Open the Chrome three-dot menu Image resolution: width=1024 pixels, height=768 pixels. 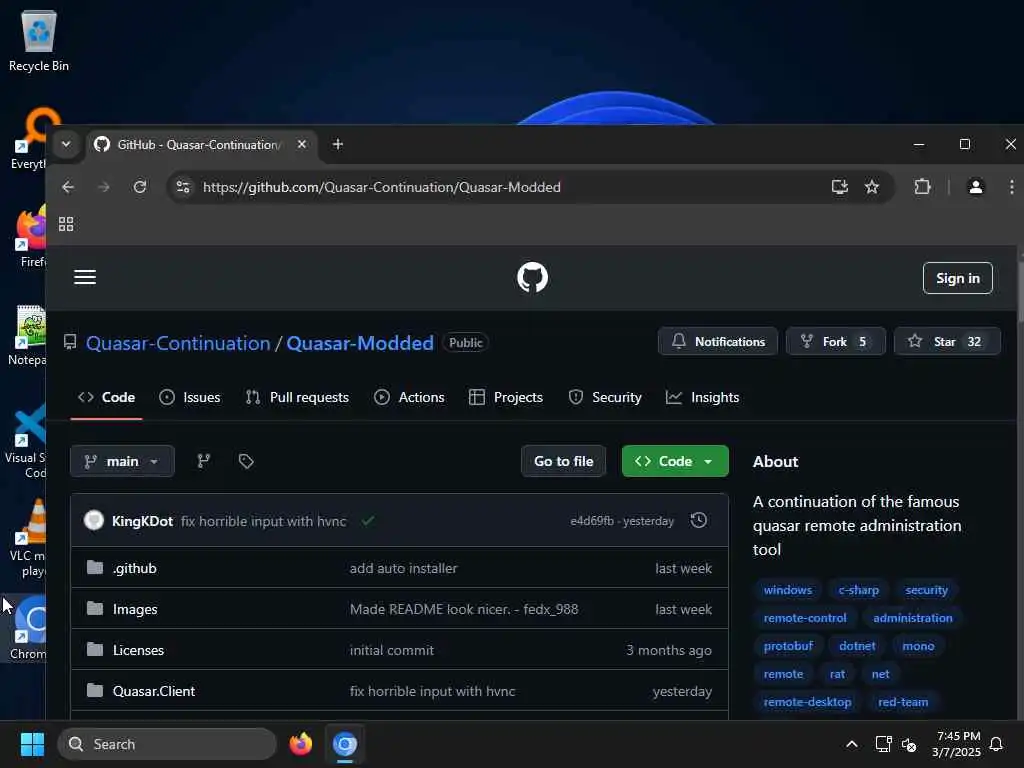(x=1012, y=187)
